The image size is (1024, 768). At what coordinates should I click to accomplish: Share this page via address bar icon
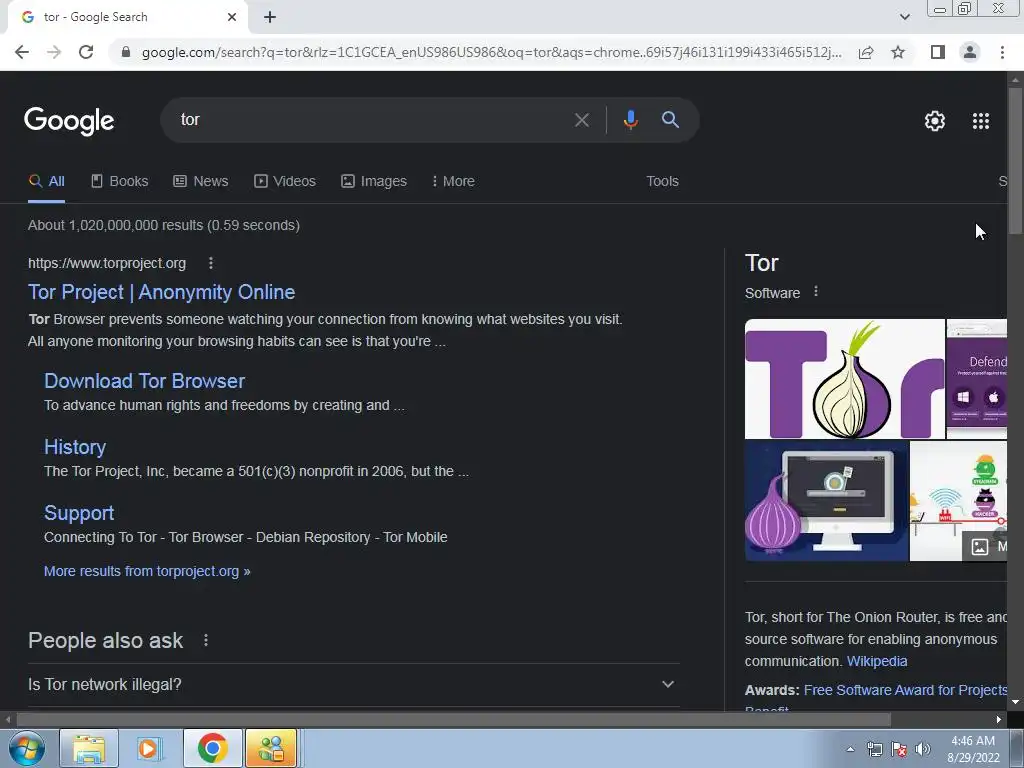[866, 52]
